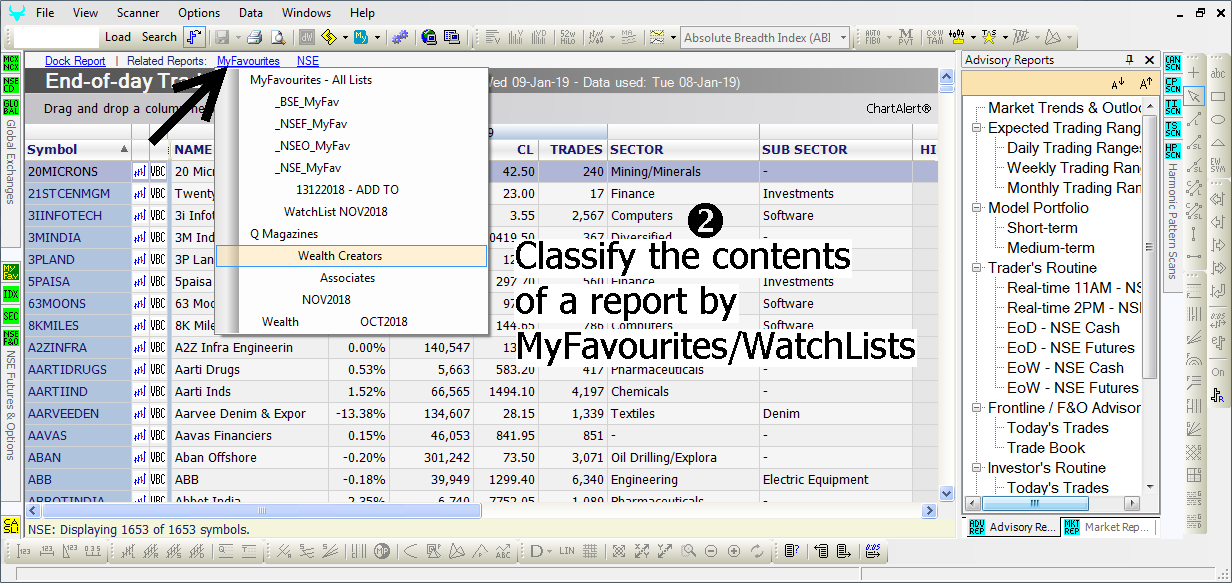Click VBC icon in AAVAS row
The height and width of the screenshot is (583, 1232).
158,435
